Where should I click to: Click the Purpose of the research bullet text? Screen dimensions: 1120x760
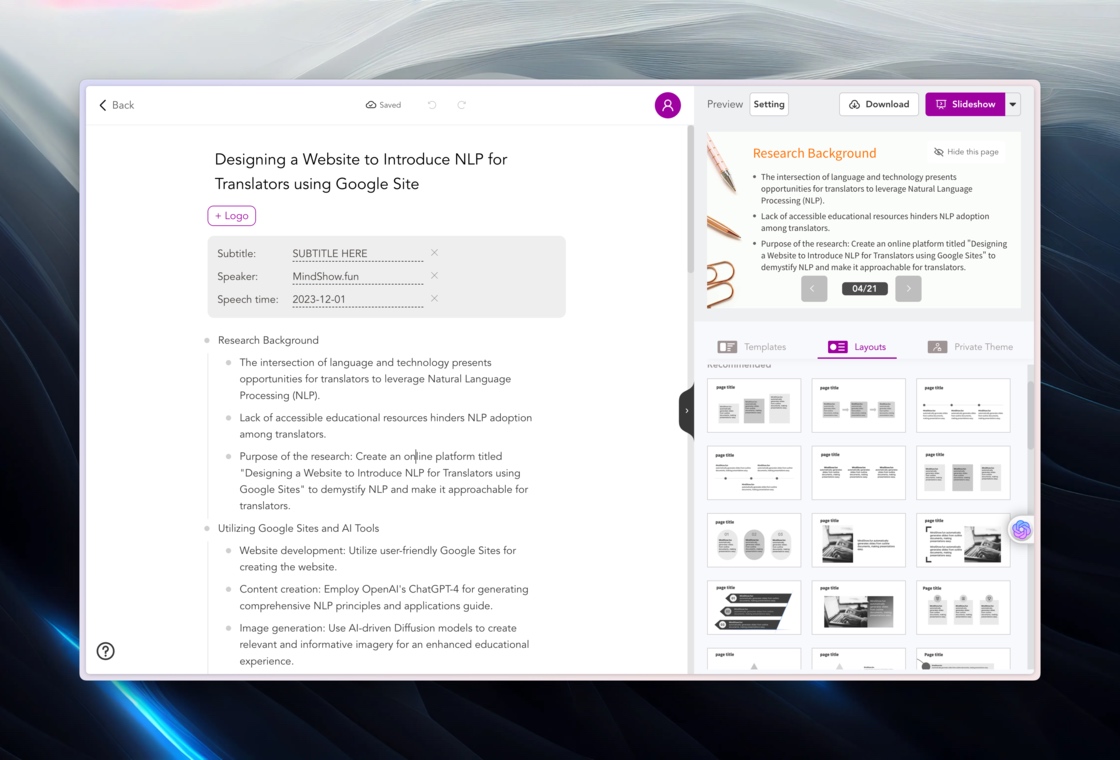tap(384, 481)
